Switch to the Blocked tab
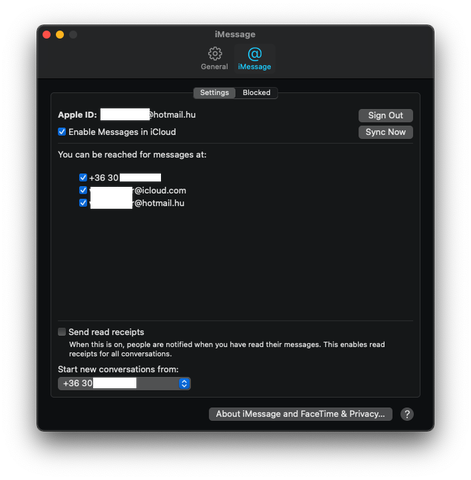 (x=256, y=93)
